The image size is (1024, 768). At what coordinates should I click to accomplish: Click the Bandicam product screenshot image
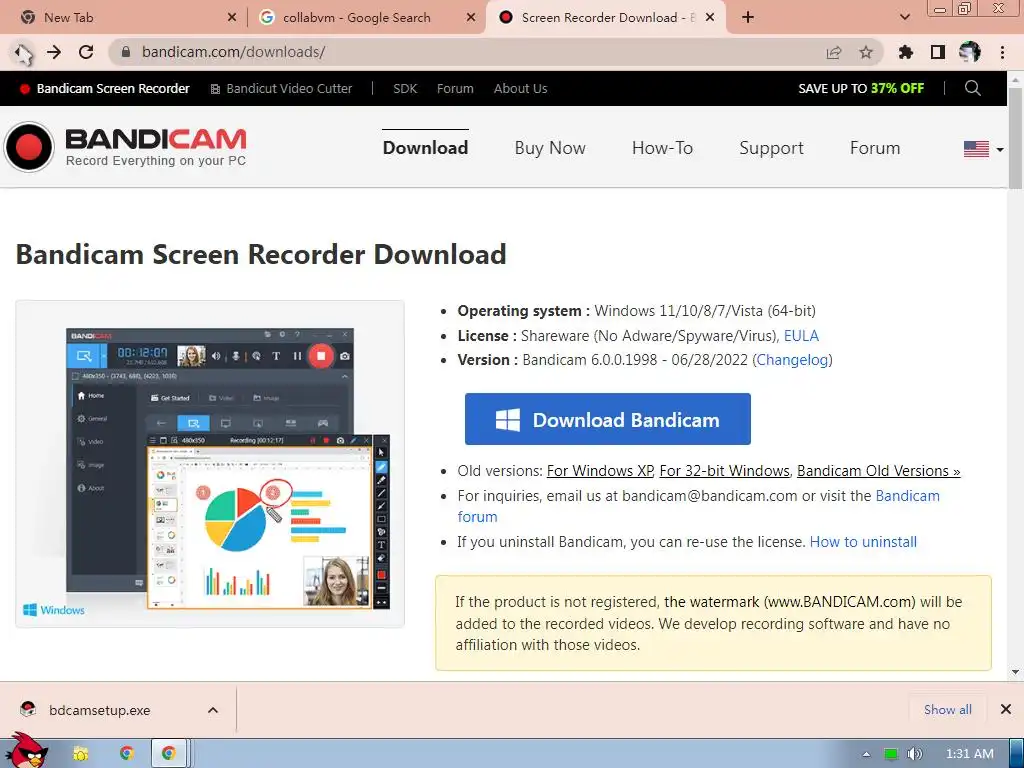210,464
